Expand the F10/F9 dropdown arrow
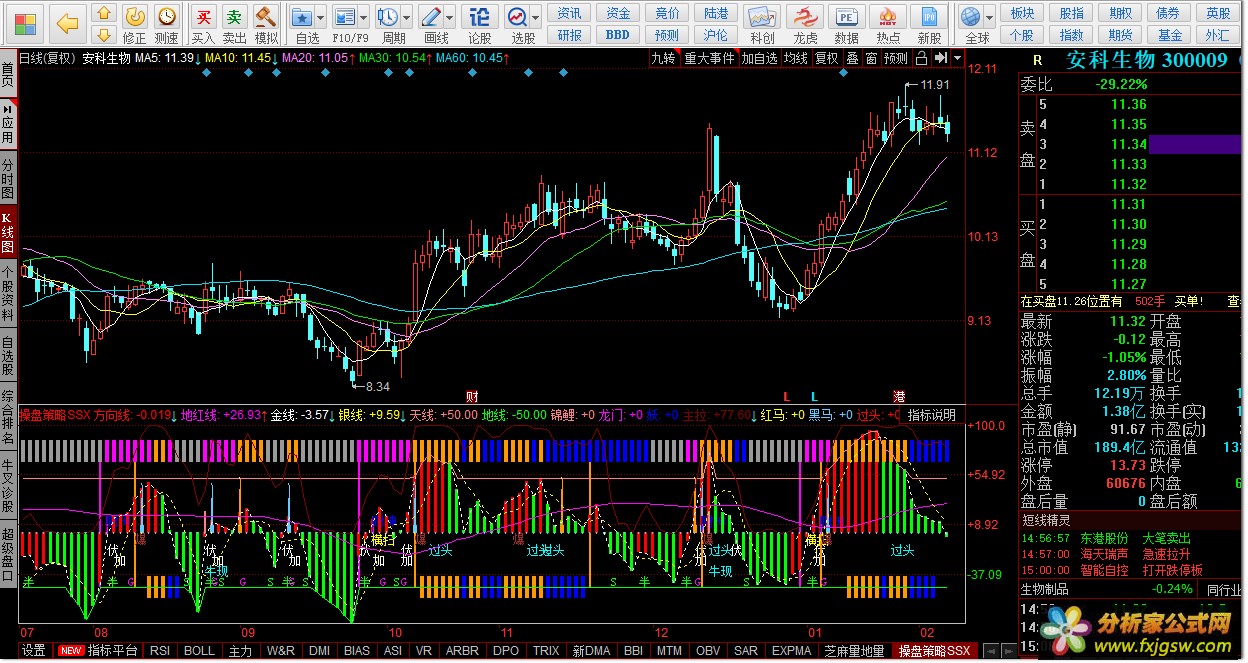 (363, 18)
